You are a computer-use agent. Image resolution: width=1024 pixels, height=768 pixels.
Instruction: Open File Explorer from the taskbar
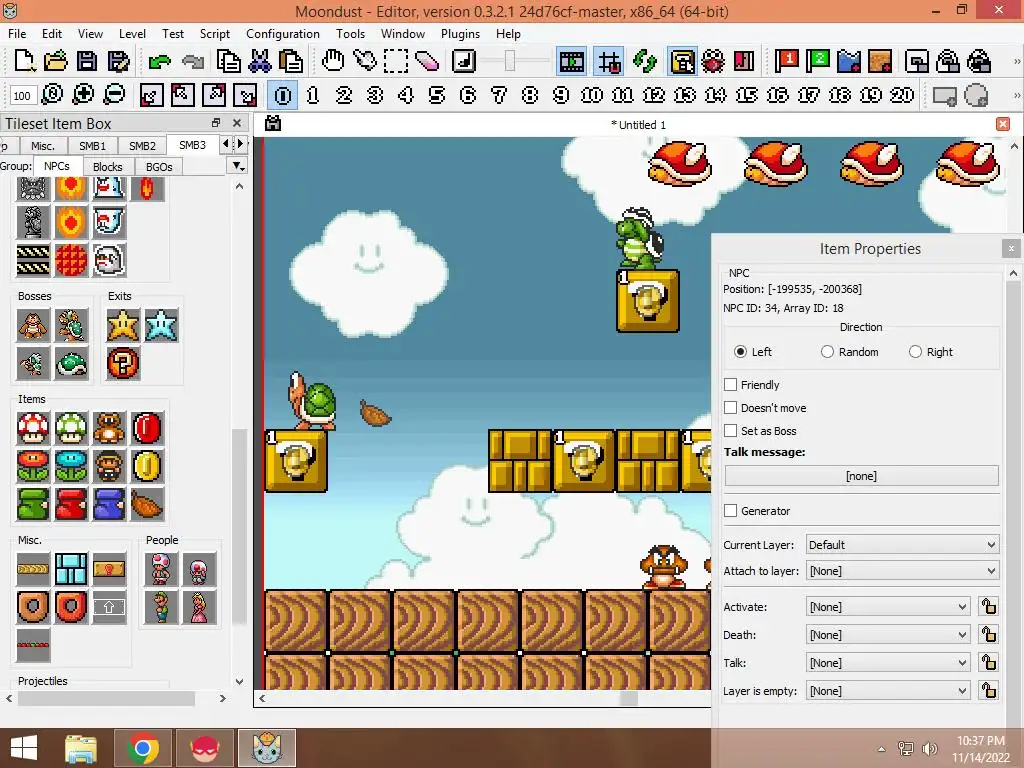(x=80, y=749)
